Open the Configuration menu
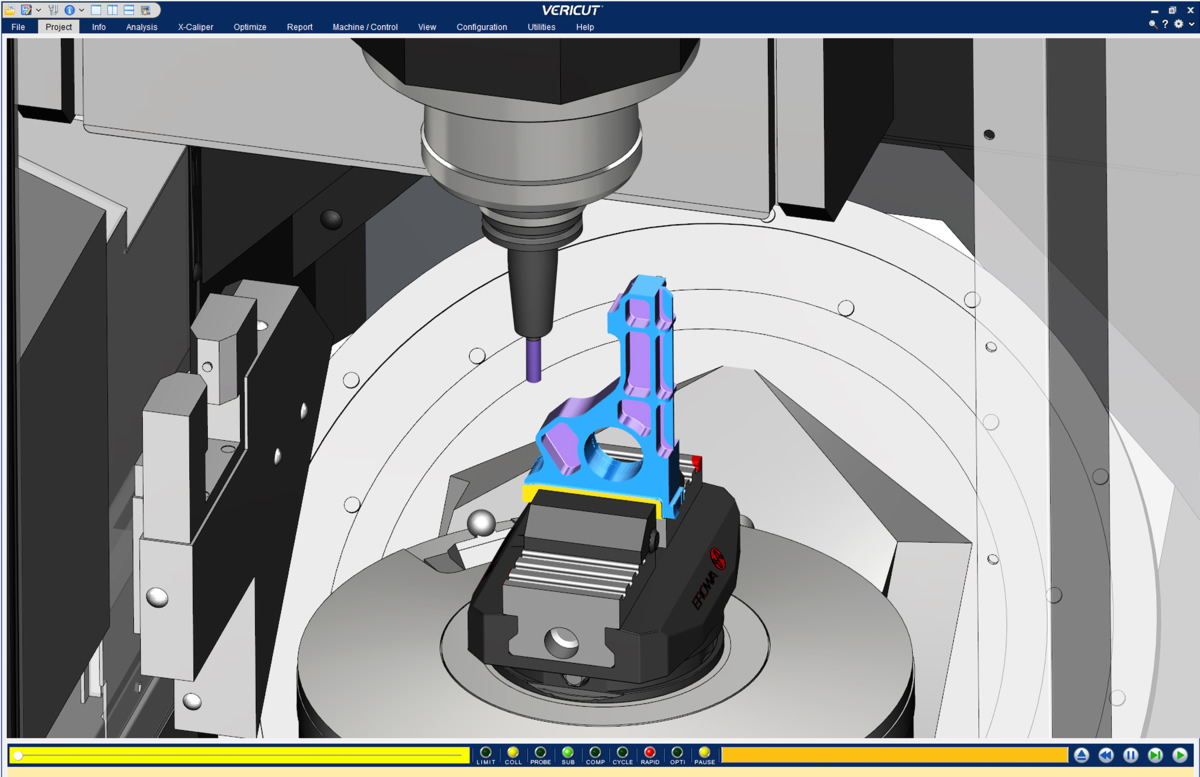The height and width of the screenshot is (777, 1200). point(482,27)
